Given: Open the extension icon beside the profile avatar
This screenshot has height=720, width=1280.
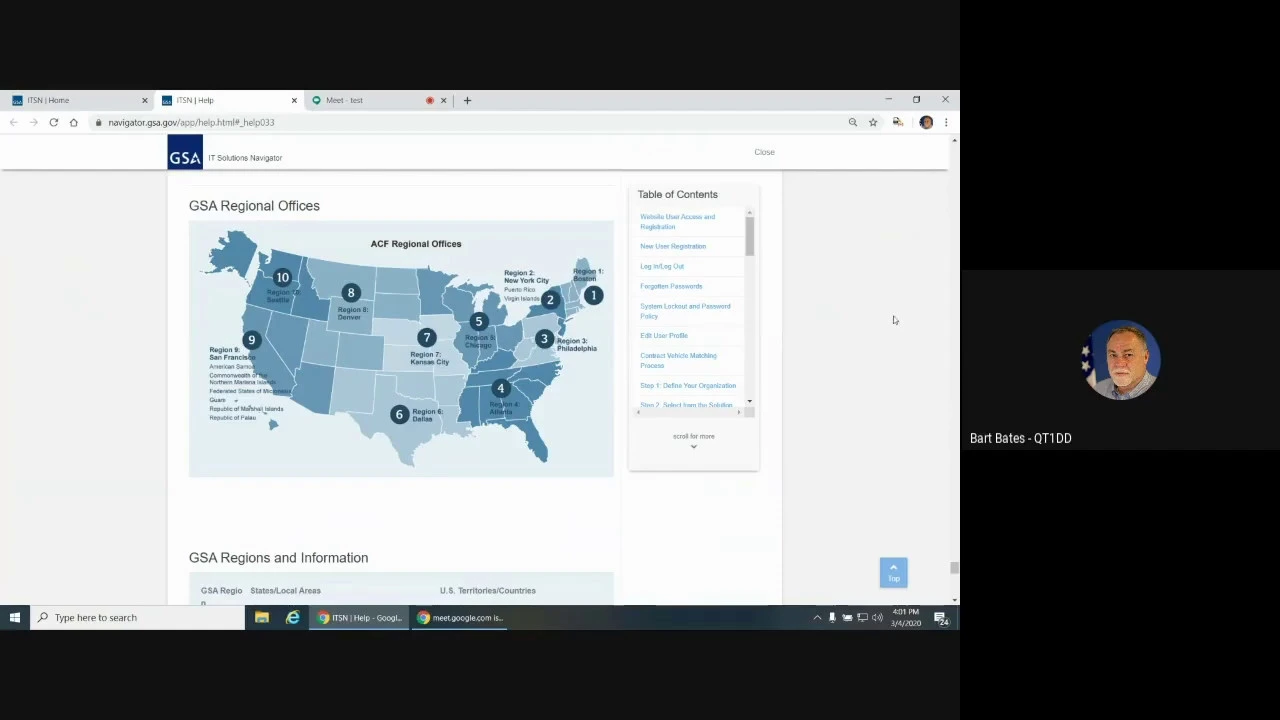Looking at the screenshot, I should pyautogui.click(x=898, y=122).
